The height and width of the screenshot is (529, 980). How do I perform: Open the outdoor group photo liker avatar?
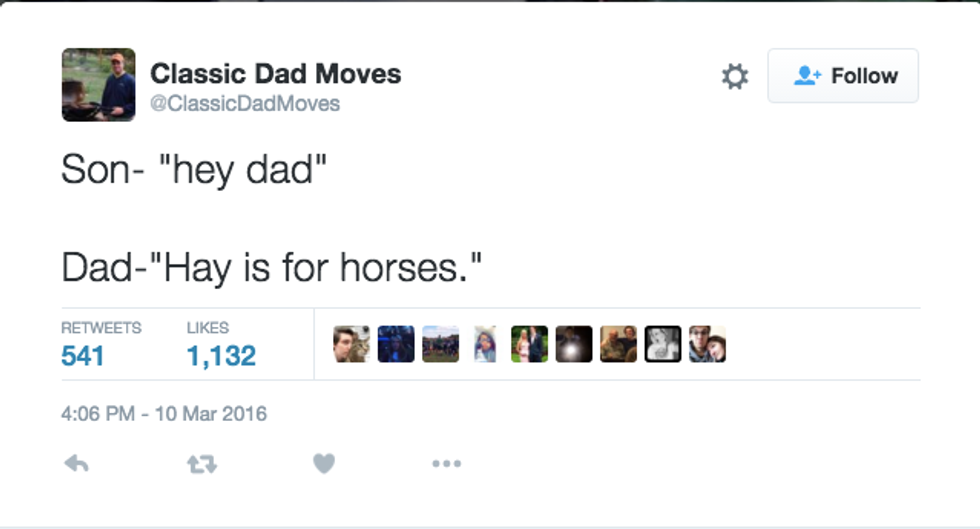(440, 344)
